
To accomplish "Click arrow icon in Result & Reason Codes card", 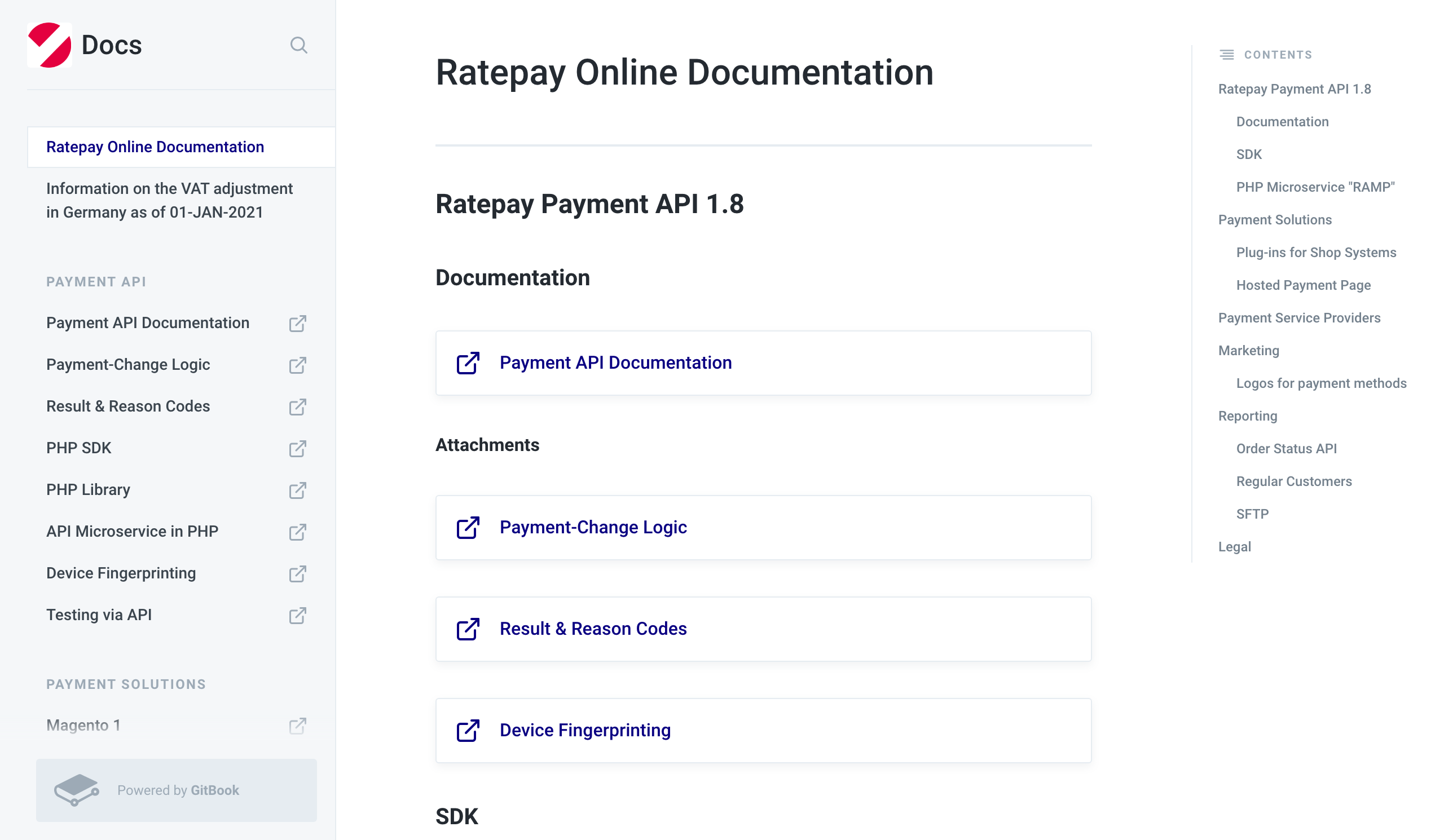I will coord(468,629).
